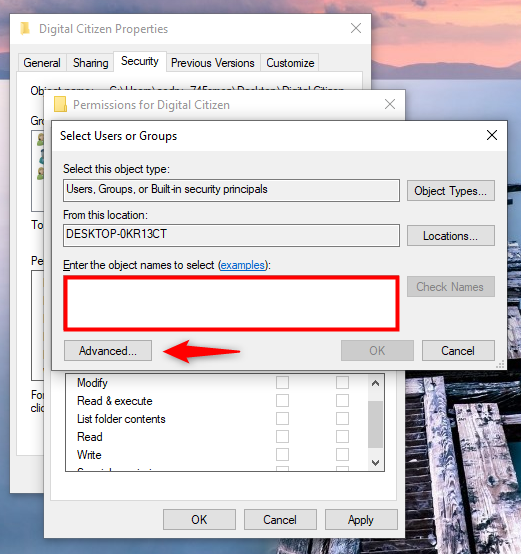Click inside the object names text box
The width and height of the screenshot is (521, 554).
point(231,303)
